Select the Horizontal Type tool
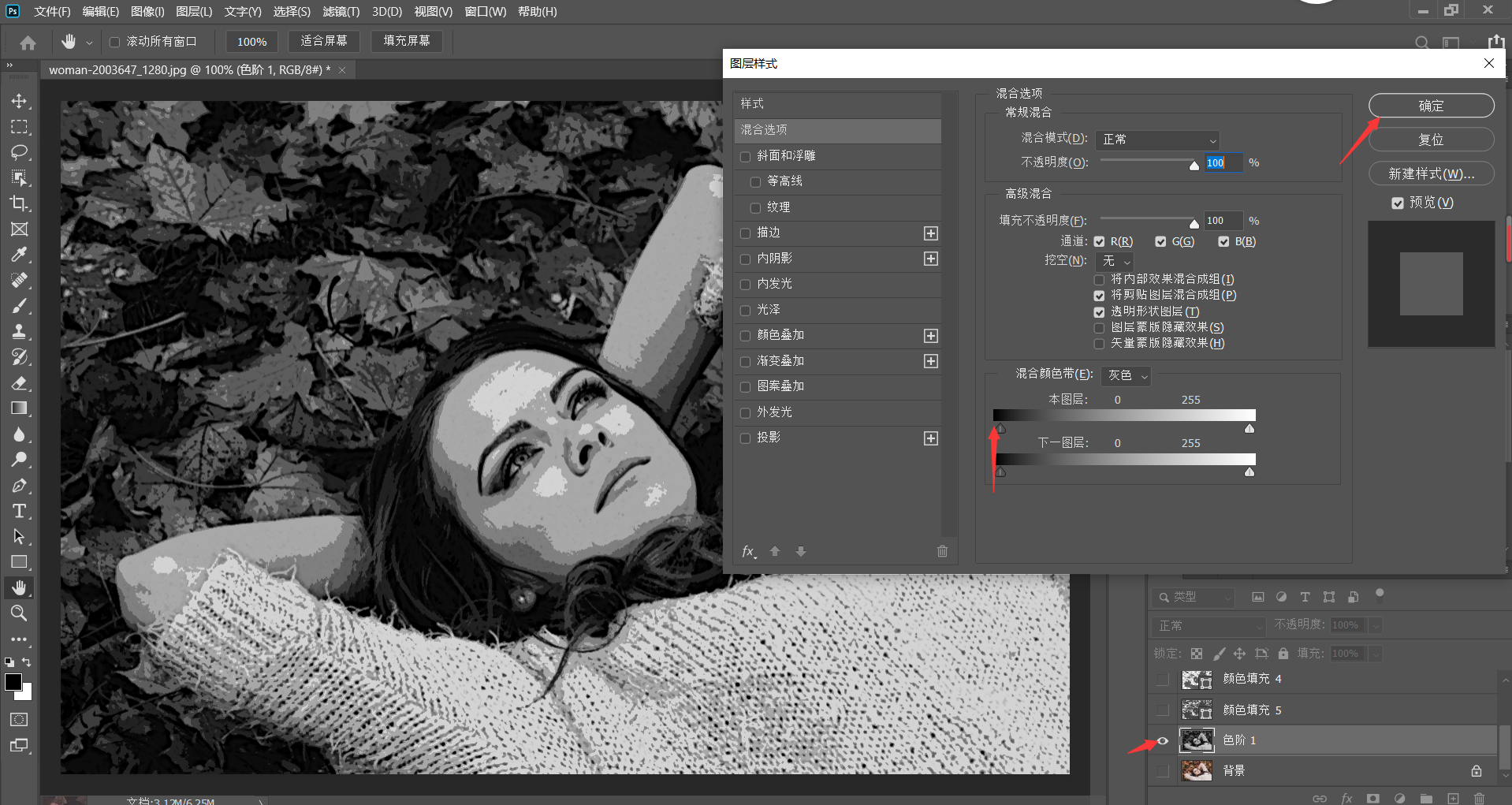 (x=19, y=511)
